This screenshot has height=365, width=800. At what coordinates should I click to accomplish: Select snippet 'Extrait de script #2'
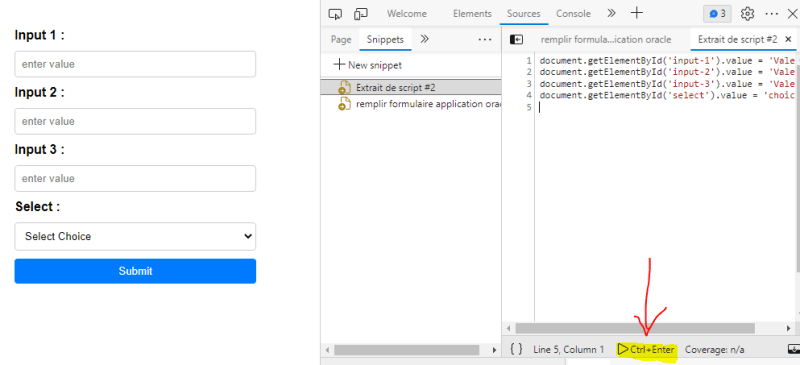[411, 87]
